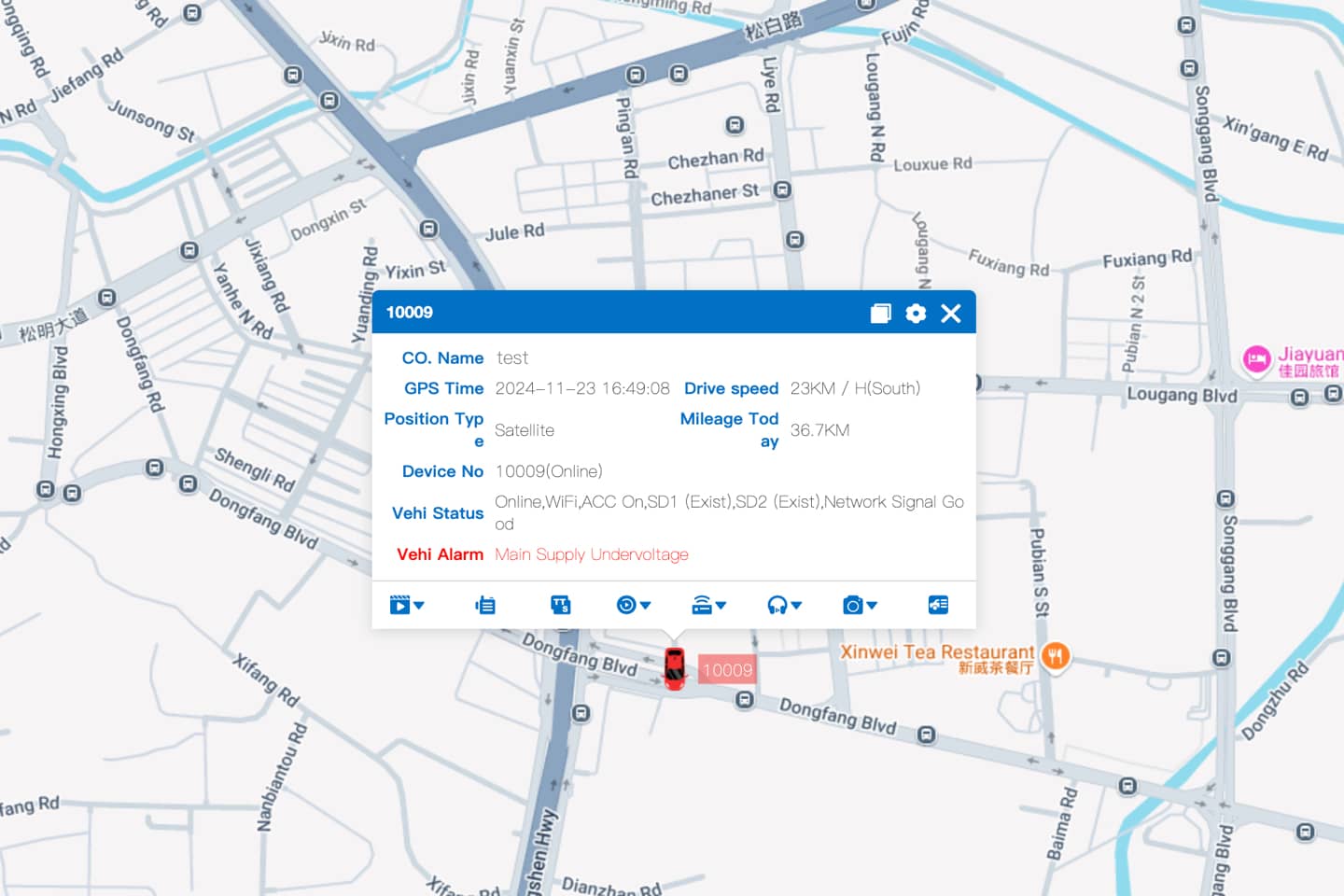Click the TTS text-to-speech icon
1344x896 pixels.
point(560,605)
